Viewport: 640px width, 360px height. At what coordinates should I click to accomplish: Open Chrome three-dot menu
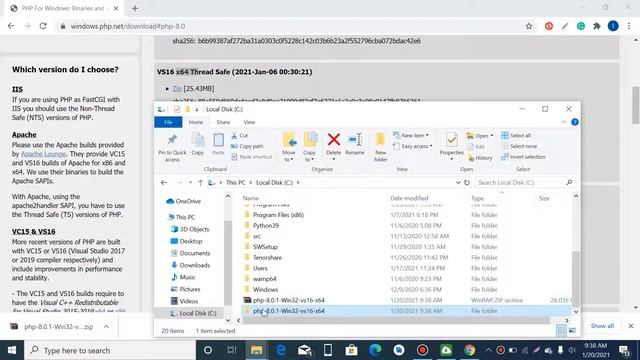pos(629,26)
